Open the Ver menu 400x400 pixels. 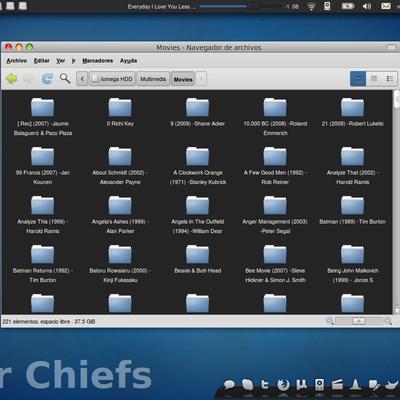coord(61,61)
